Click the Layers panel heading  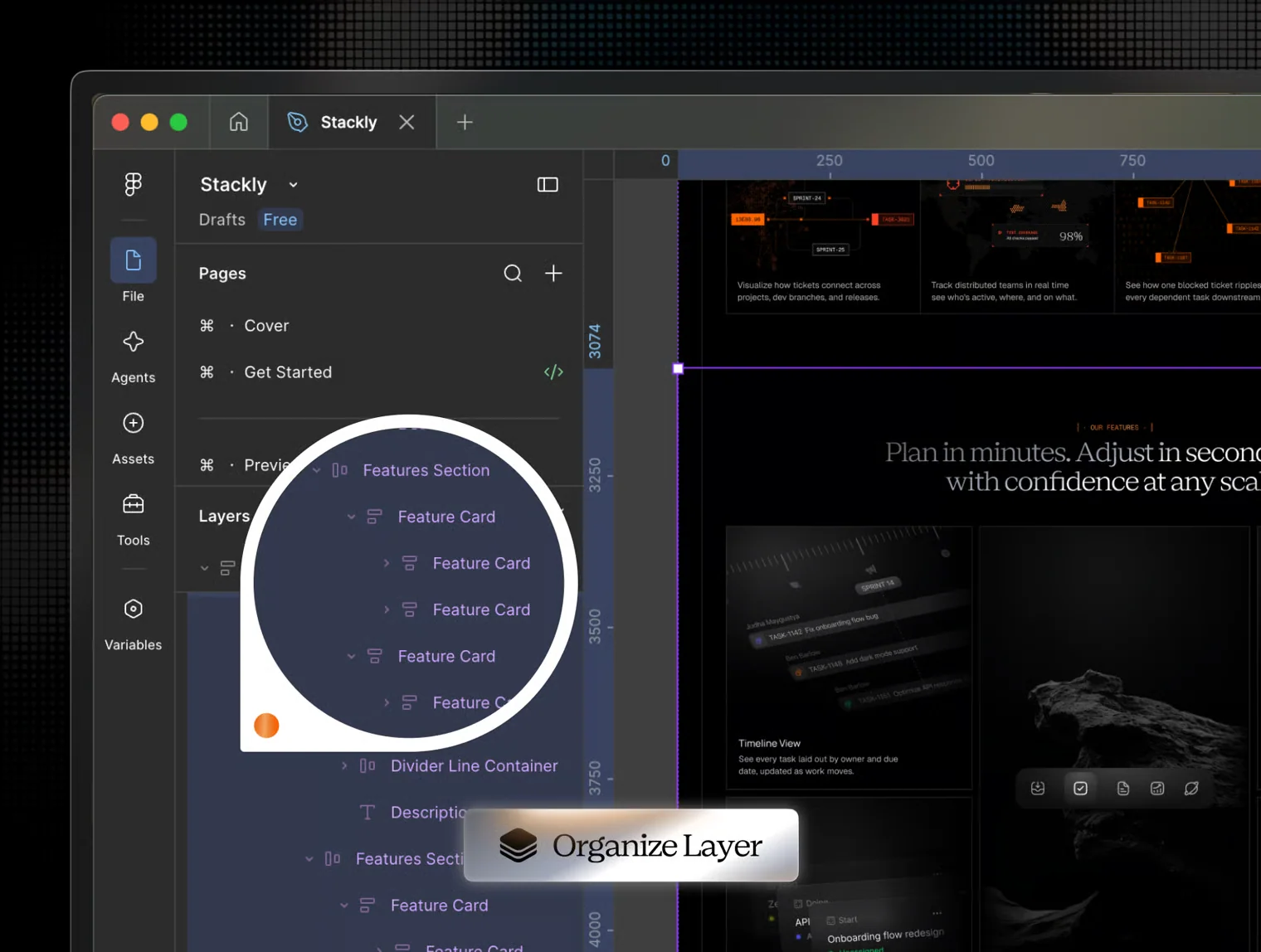click(224, 516)
